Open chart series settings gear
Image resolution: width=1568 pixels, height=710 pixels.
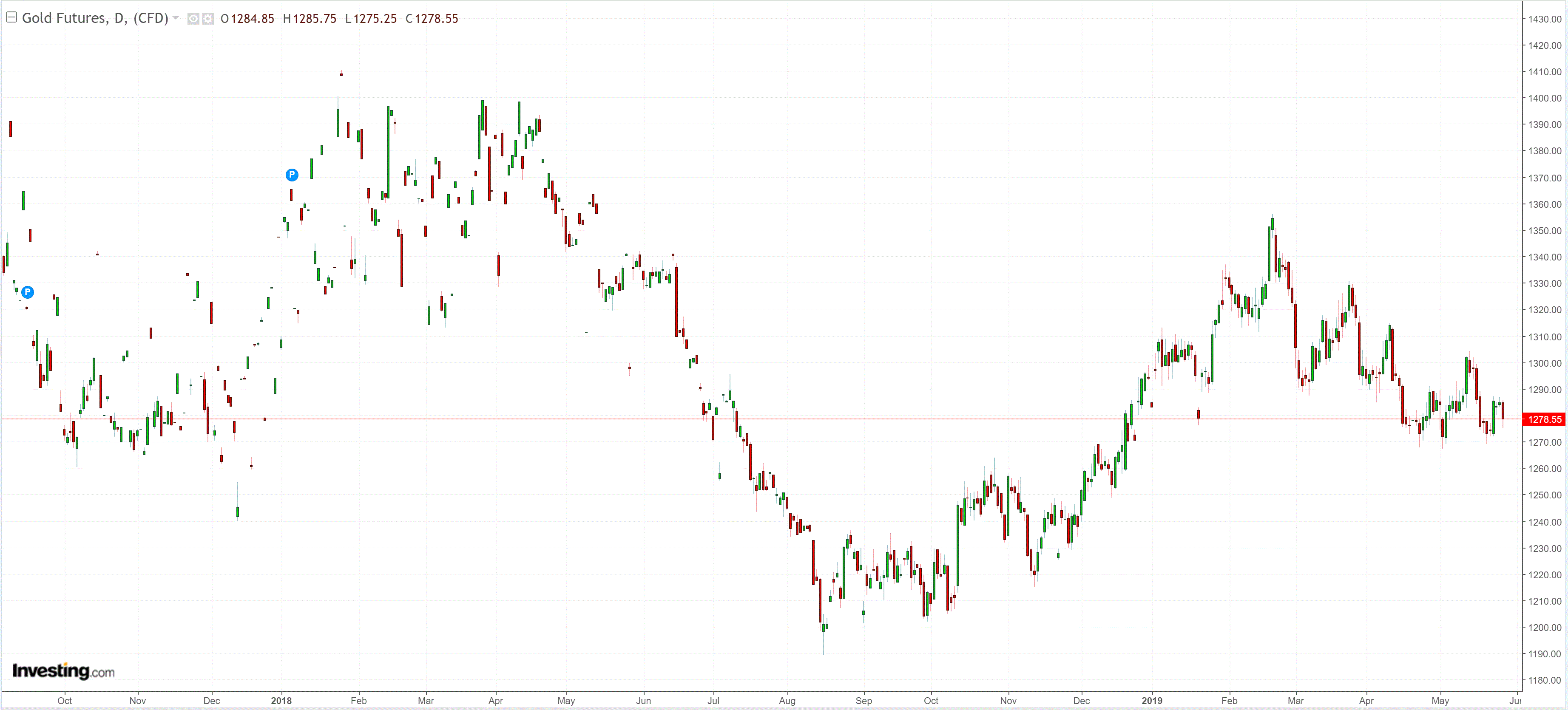[207, 19]
